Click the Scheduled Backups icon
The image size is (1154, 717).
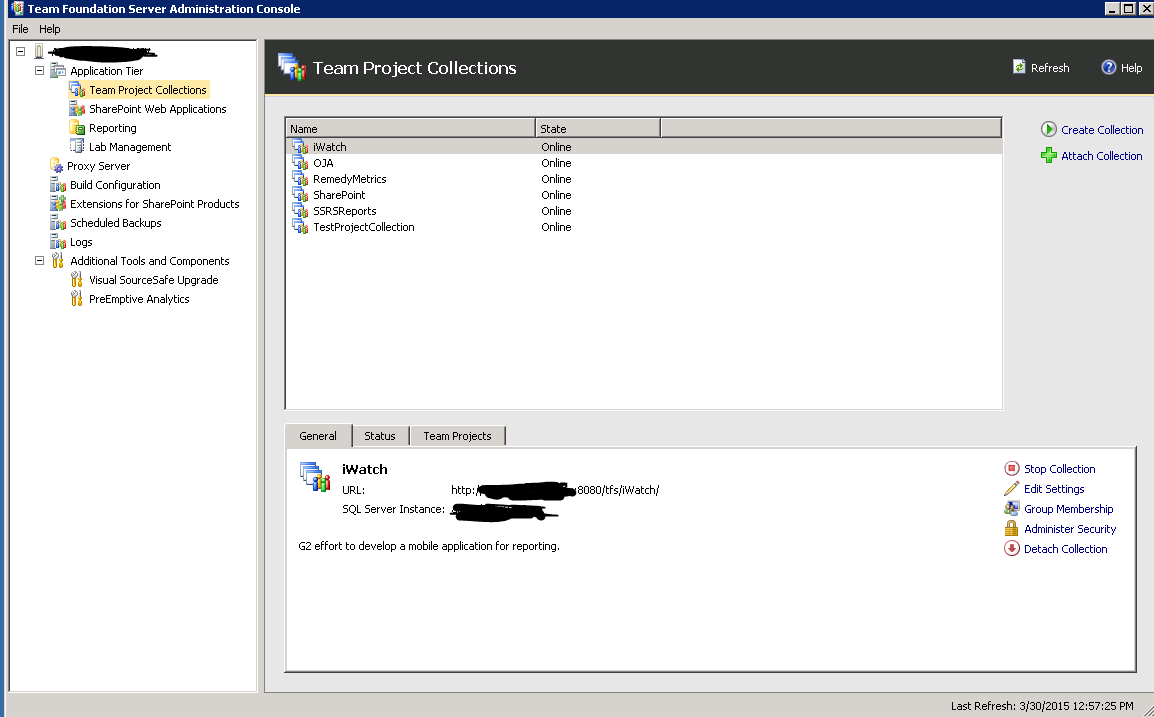[x=58, y=223]
